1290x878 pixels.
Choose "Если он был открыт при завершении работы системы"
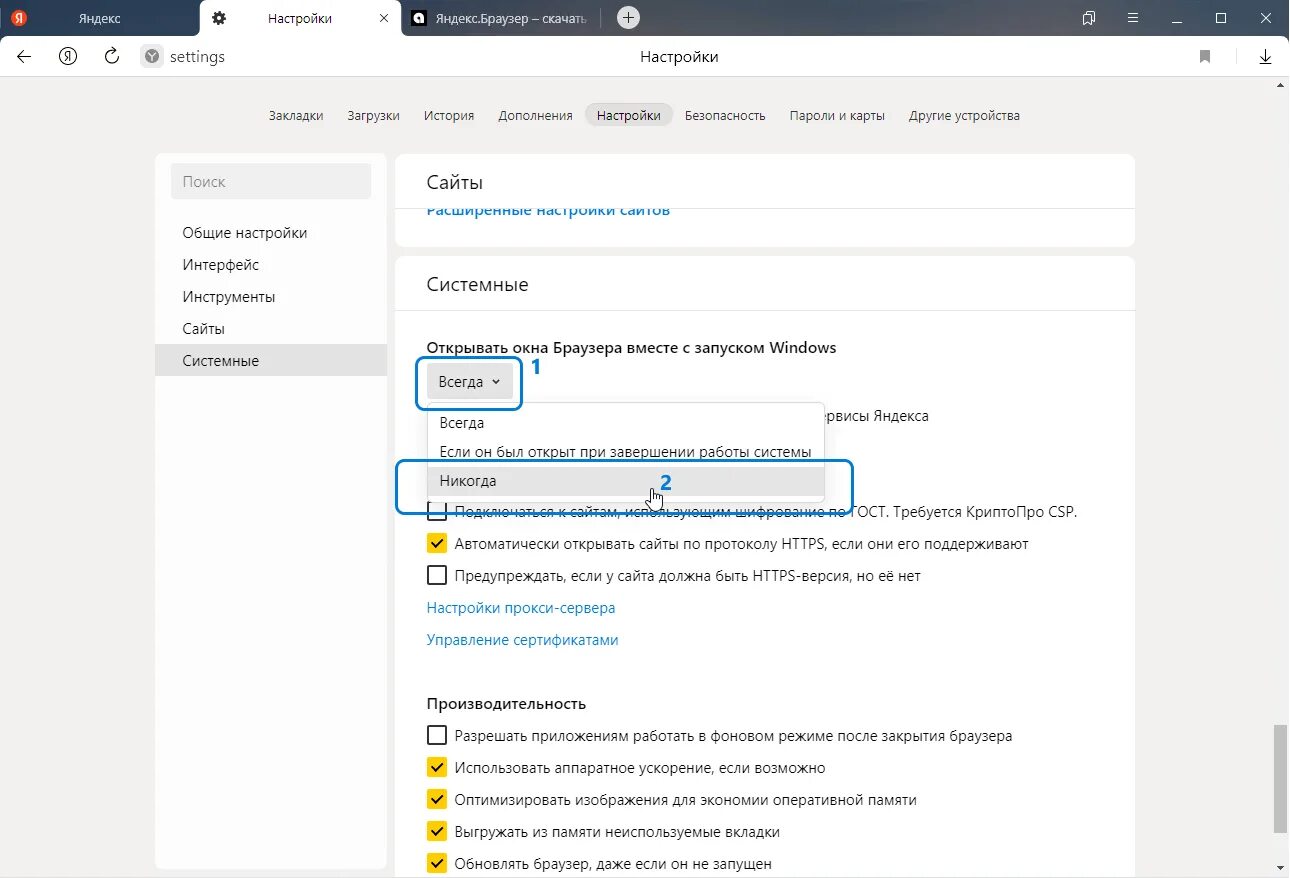click(625, 452)
